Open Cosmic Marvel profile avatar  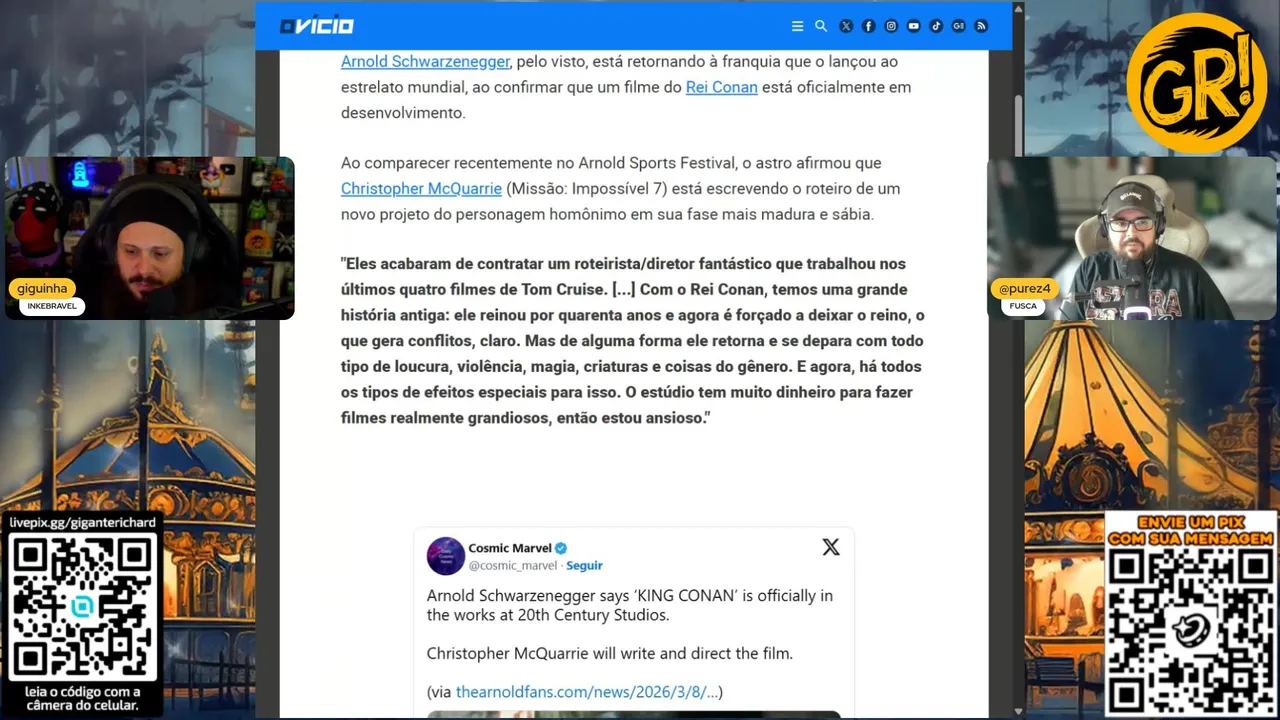coord(446,556)
